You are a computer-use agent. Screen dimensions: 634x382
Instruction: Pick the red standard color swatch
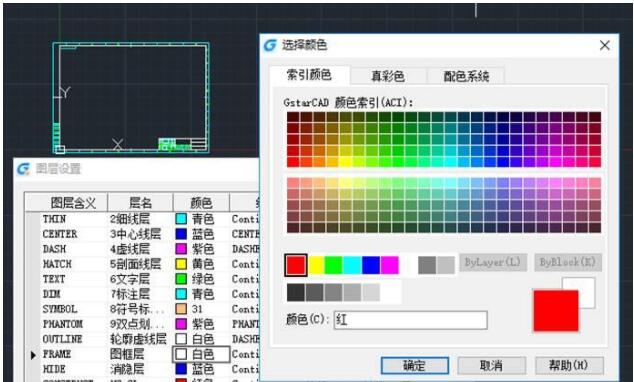tap(296, 265)
